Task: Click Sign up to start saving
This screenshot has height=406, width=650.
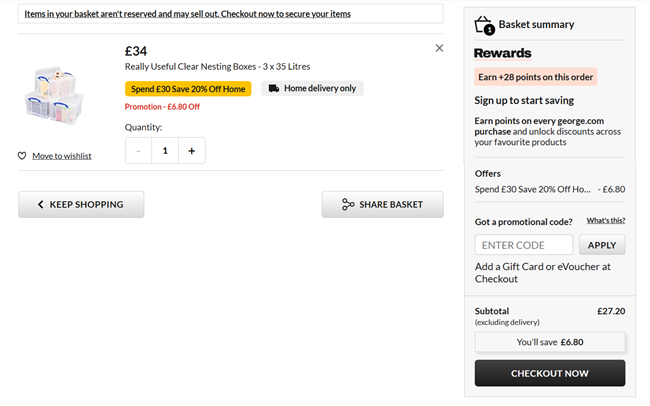Action: pos(524,100)
